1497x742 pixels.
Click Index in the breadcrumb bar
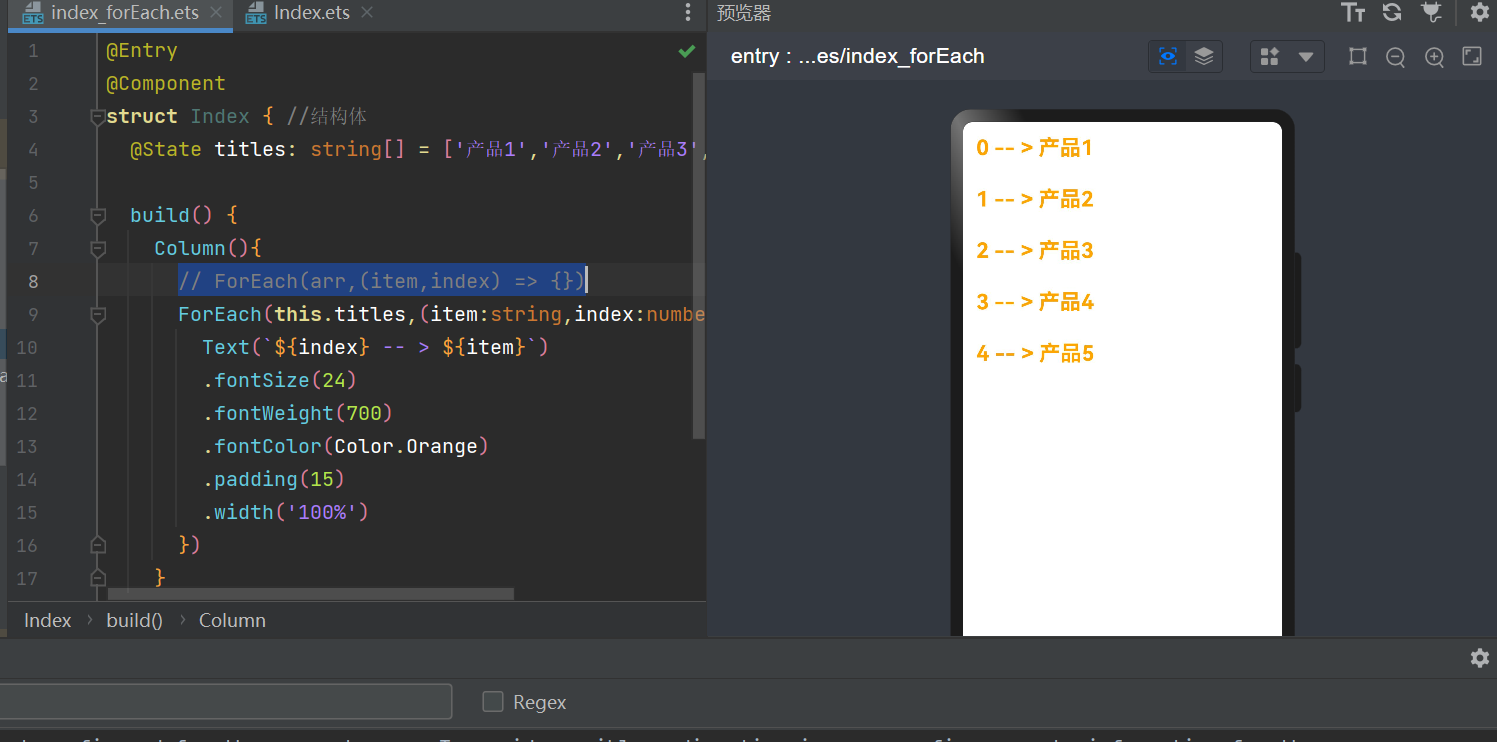coord(47,620)
